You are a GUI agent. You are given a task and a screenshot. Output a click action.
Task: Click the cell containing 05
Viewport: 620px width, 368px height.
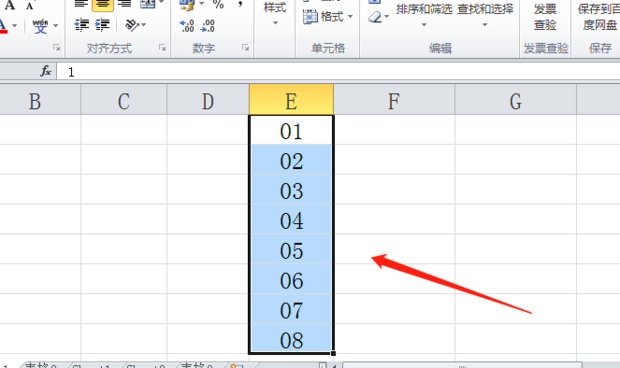pos(291,249)
